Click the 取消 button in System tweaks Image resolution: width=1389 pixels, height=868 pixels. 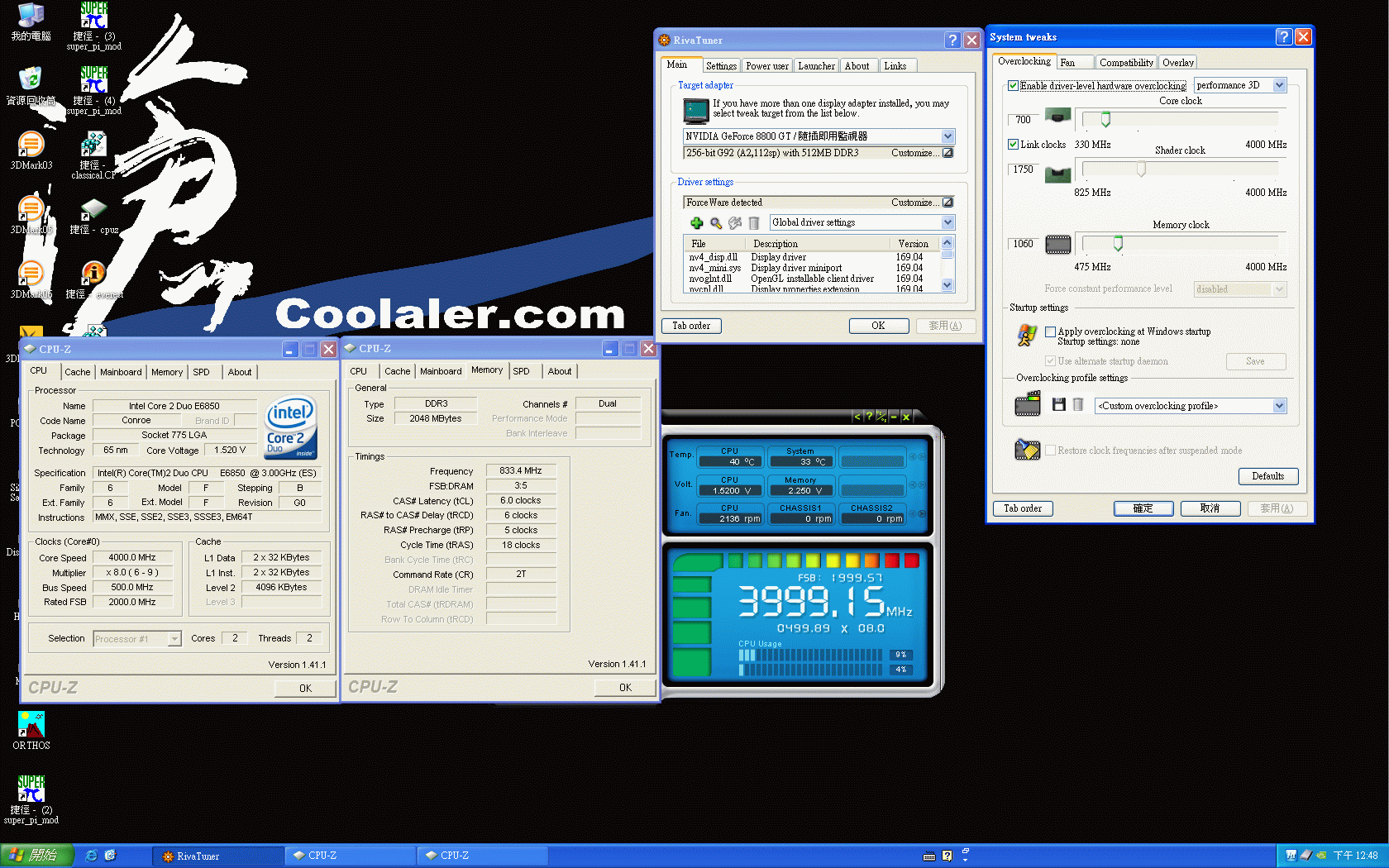pyautogui.click(x=1210, y=508)
